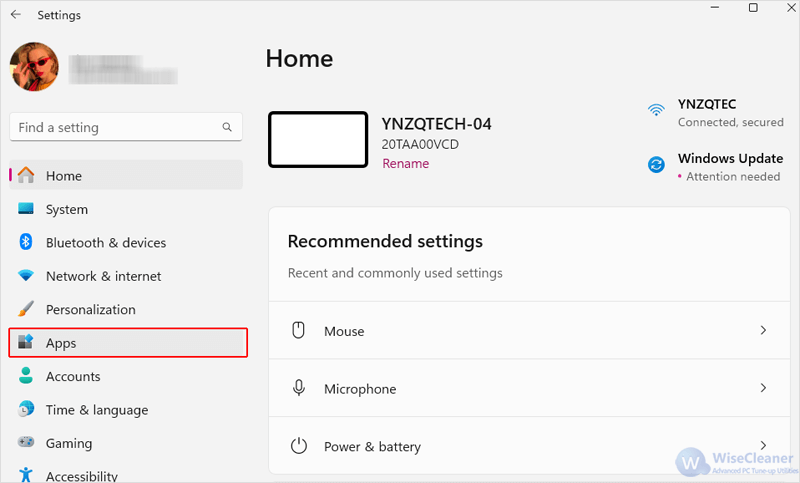The image size is (800, 483).
Task: Click the Rename link for this PC
Action: tap(406, 163)
